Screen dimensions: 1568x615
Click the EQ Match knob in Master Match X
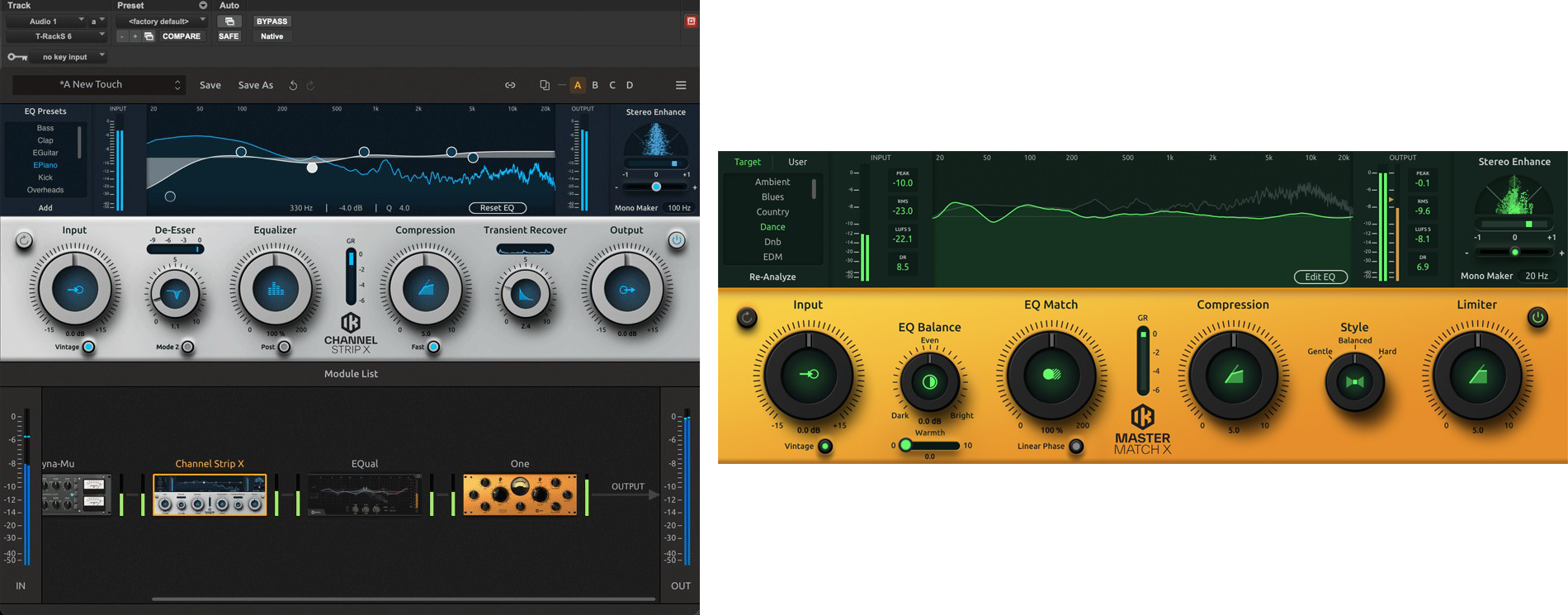1051,375
